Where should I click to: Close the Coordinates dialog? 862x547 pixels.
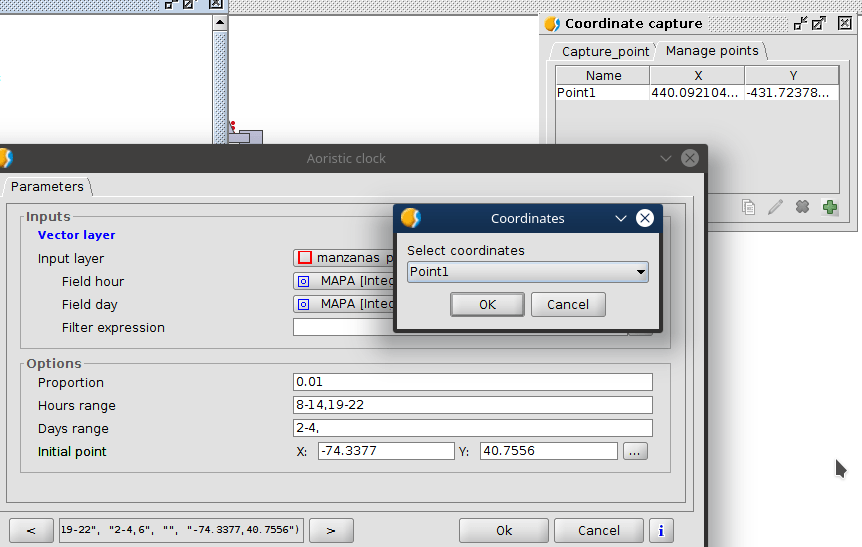point(645,218)
